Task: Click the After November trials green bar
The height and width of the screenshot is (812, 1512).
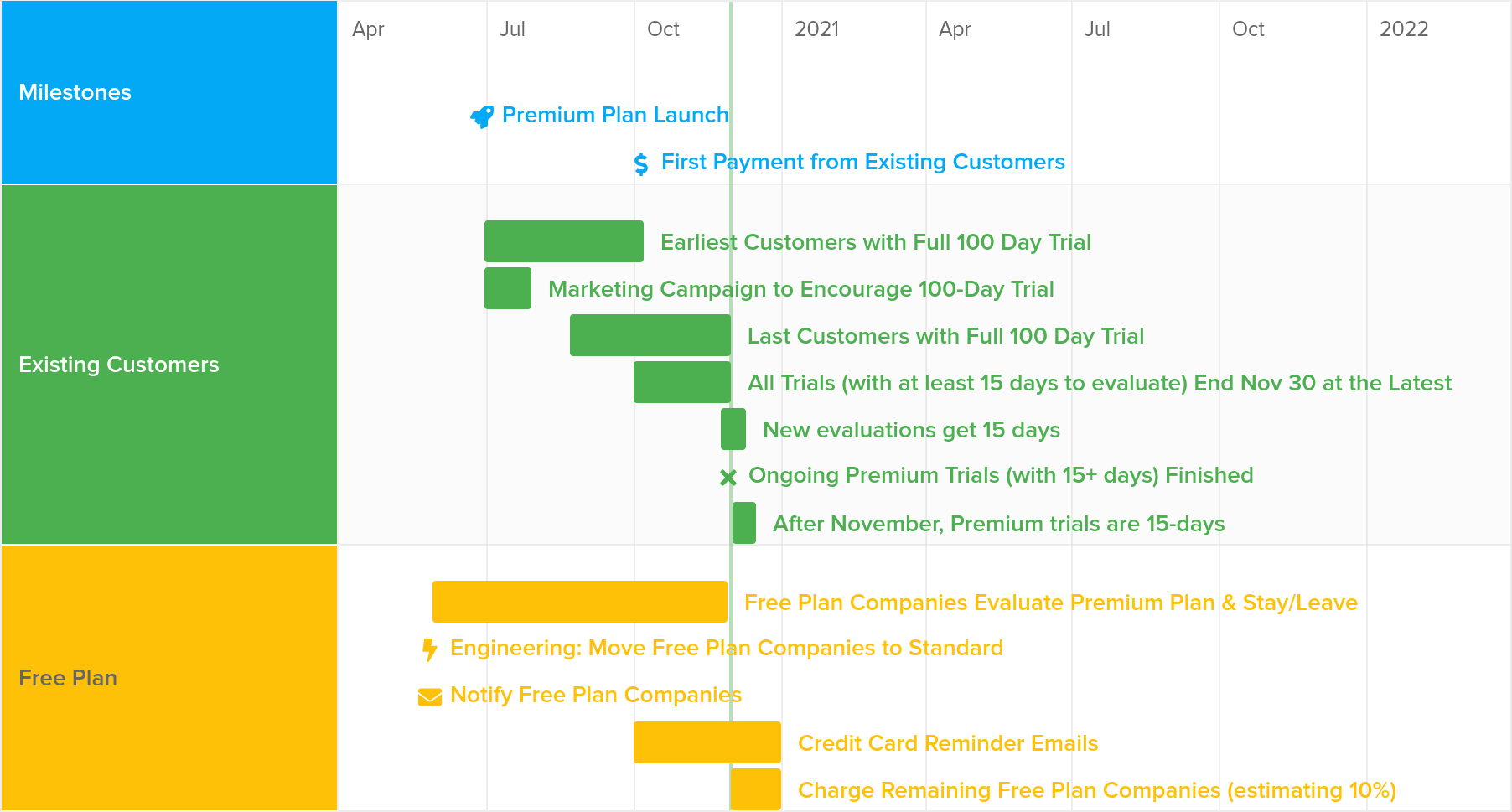Action: [744, 523]
